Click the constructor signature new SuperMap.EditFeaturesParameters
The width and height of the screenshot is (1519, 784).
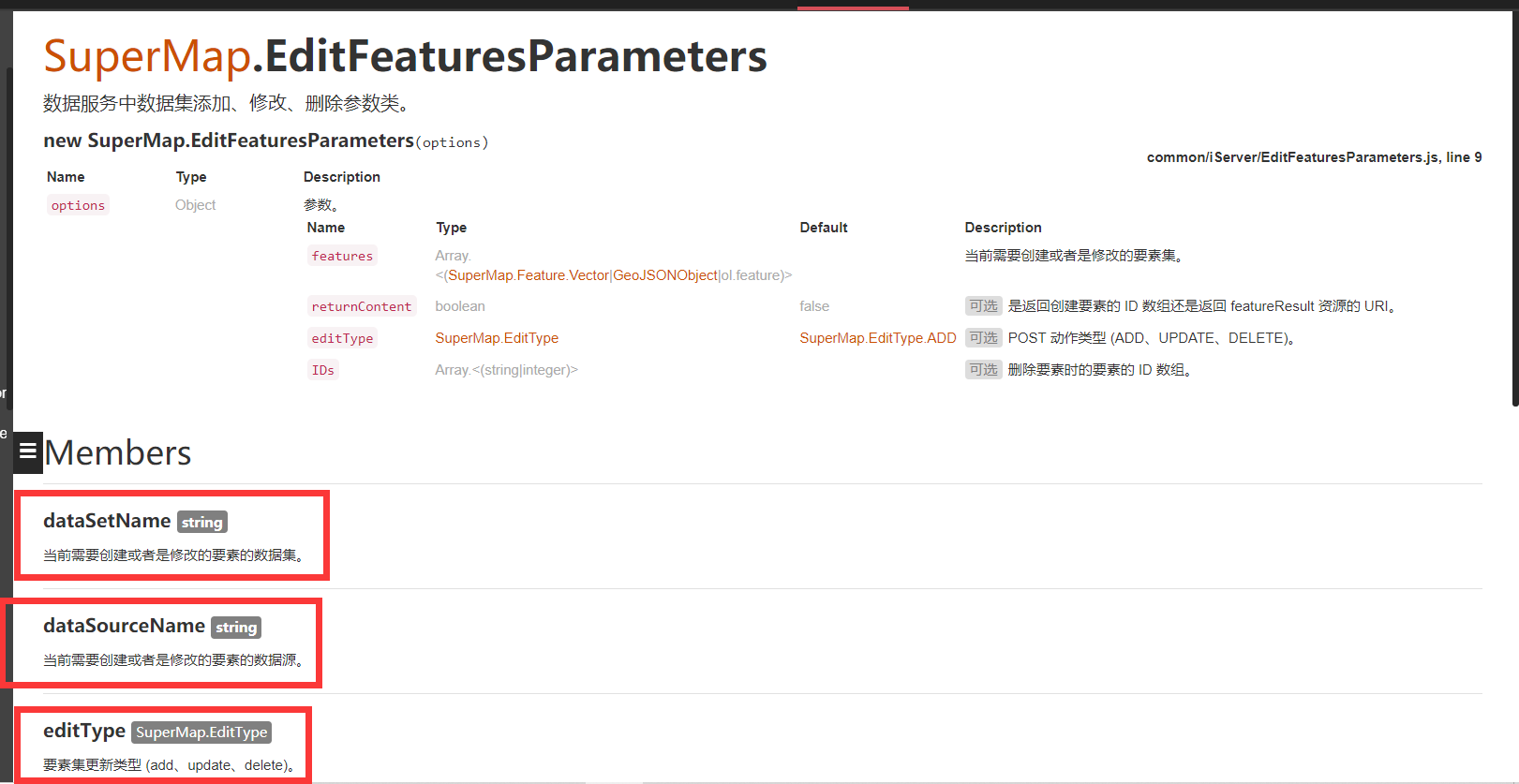coord(229,141)
